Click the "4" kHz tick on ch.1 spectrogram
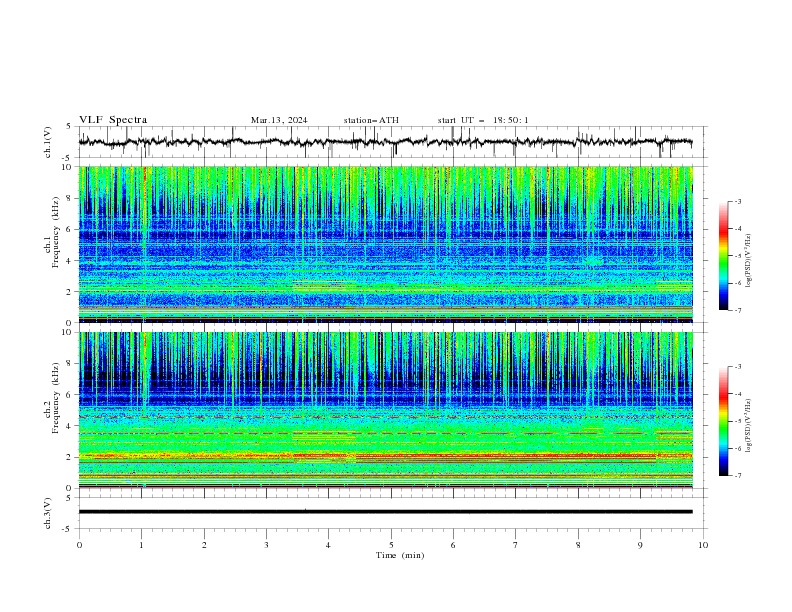The height and width of the screenshot is (612, 792). pyautogui.click(x=69, y=261)
